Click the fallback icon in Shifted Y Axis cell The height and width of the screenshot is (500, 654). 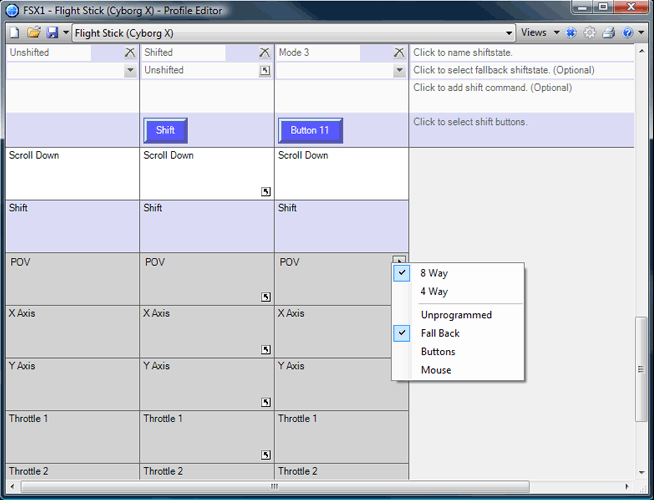pyautogui.click(x=266, y=402)
